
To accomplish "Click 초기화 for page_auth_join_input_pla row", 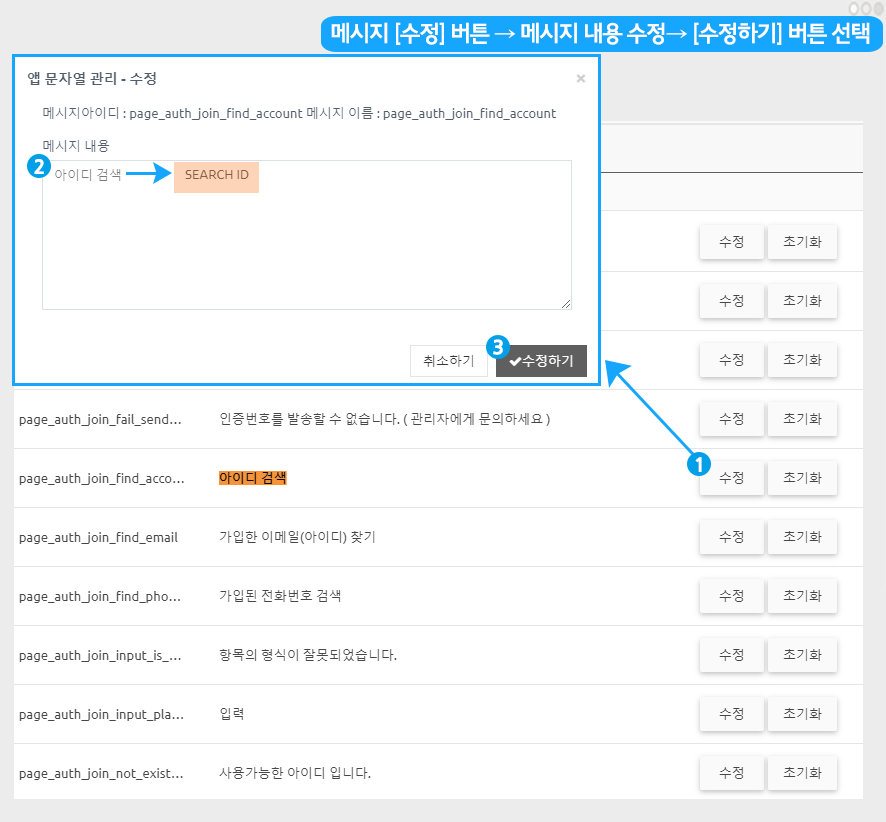I will click(802, 714).
